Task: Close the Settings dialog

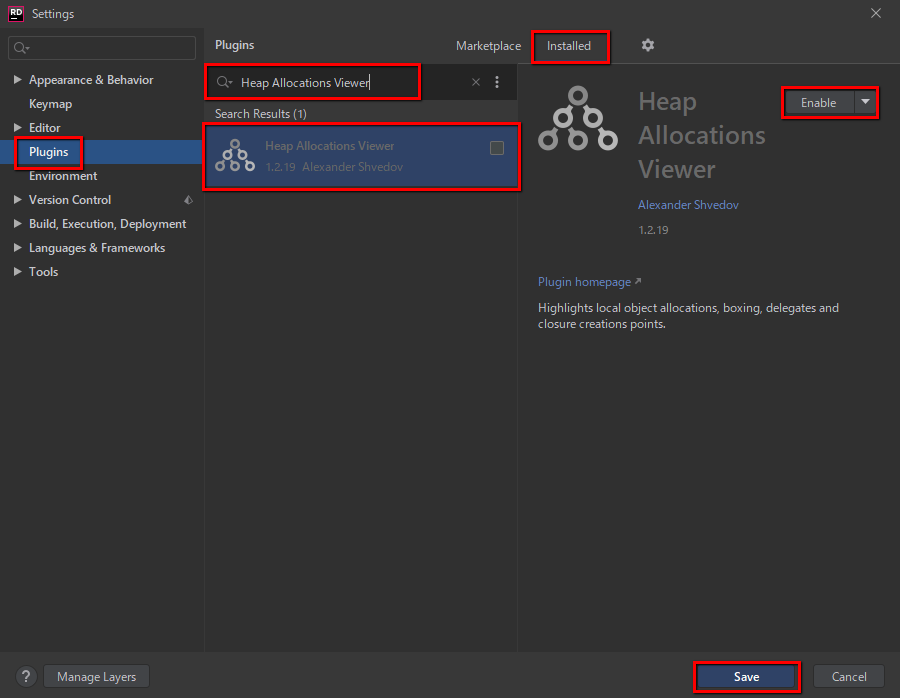Action: tap(876, 13)
